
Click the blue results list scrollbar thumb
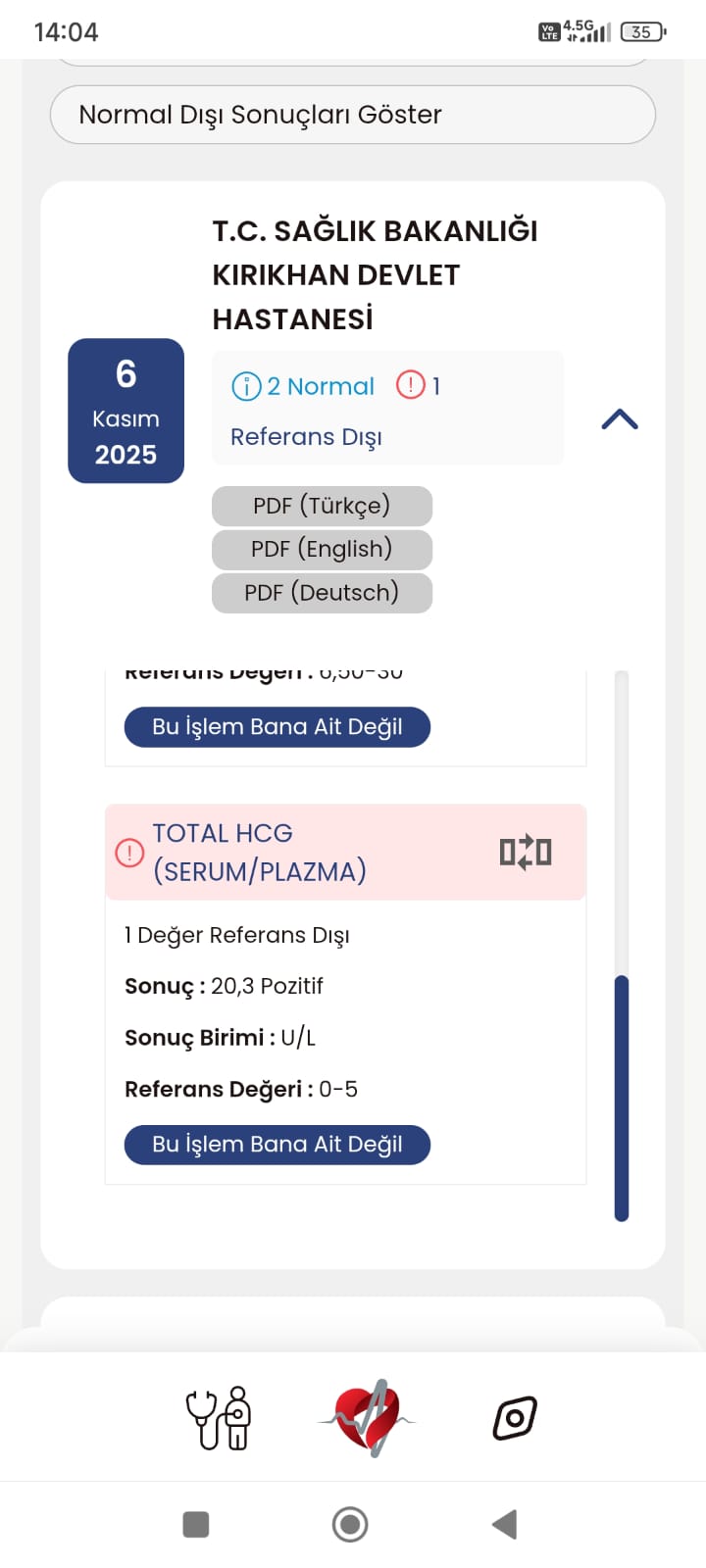click(x=621, y=1098)
